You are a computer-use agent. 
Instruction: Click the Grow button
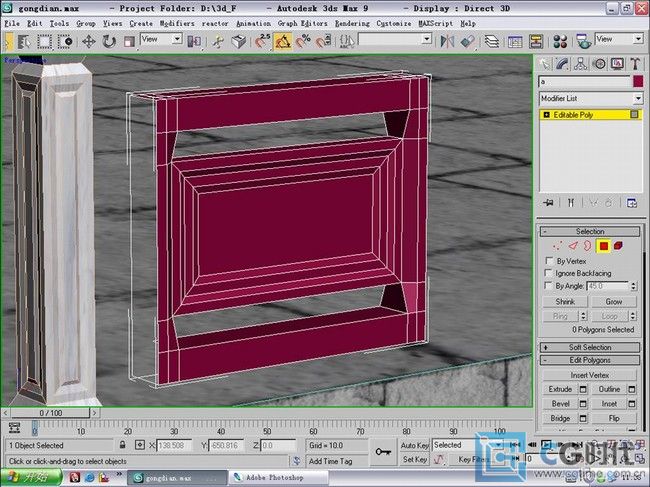tap(614, 301)
